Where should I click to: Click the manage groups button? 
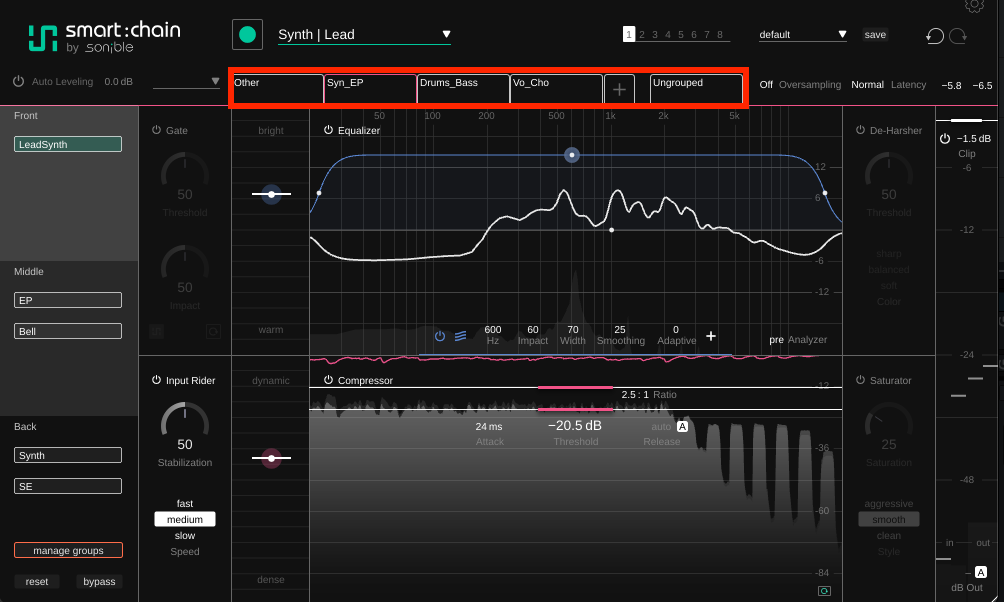69,550
